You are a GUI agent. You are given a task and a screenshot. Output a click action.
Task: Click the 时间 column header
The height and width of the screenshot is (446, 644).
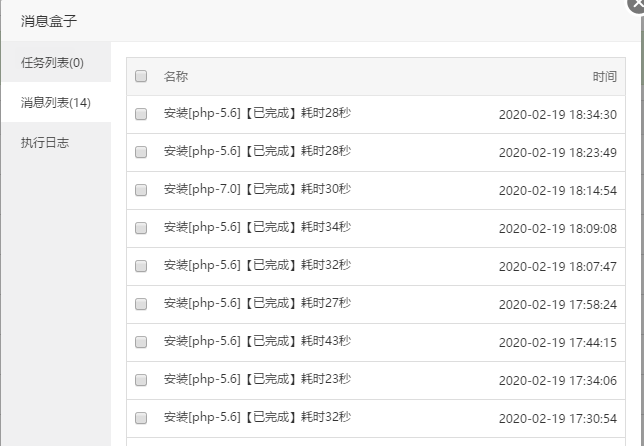click(x=604, y=76)
